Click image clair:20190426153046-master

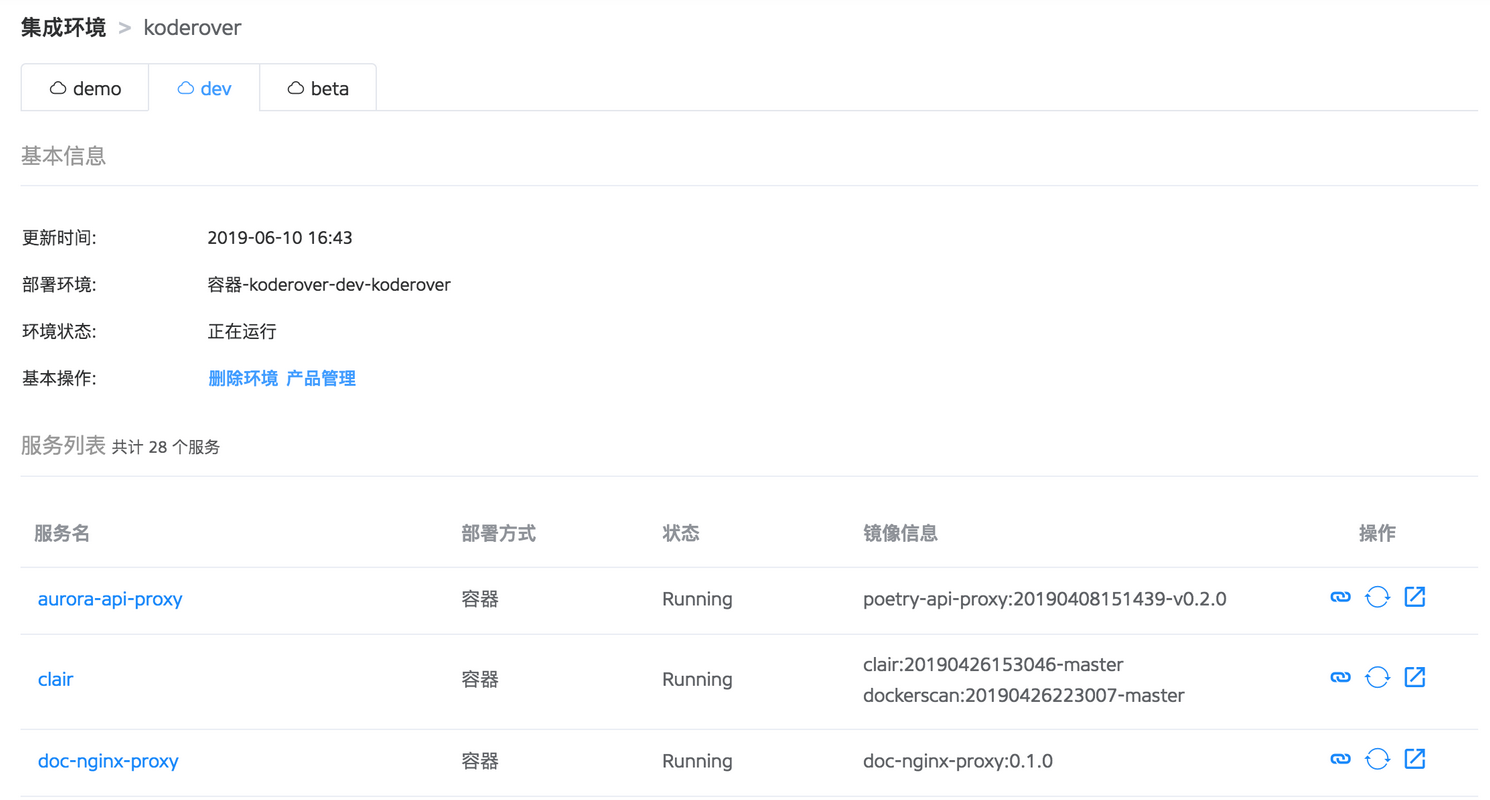point(993,664)
